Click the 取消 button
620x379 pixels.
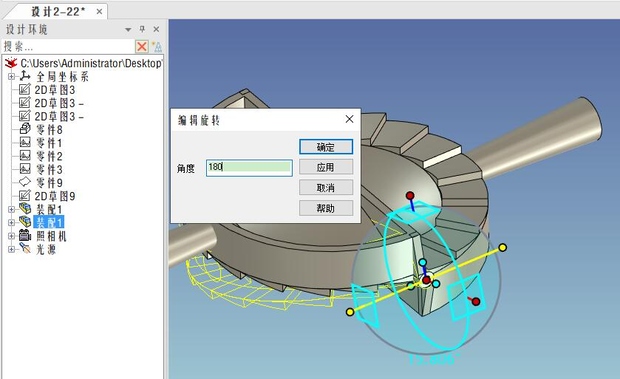click(x=326, y=187)
